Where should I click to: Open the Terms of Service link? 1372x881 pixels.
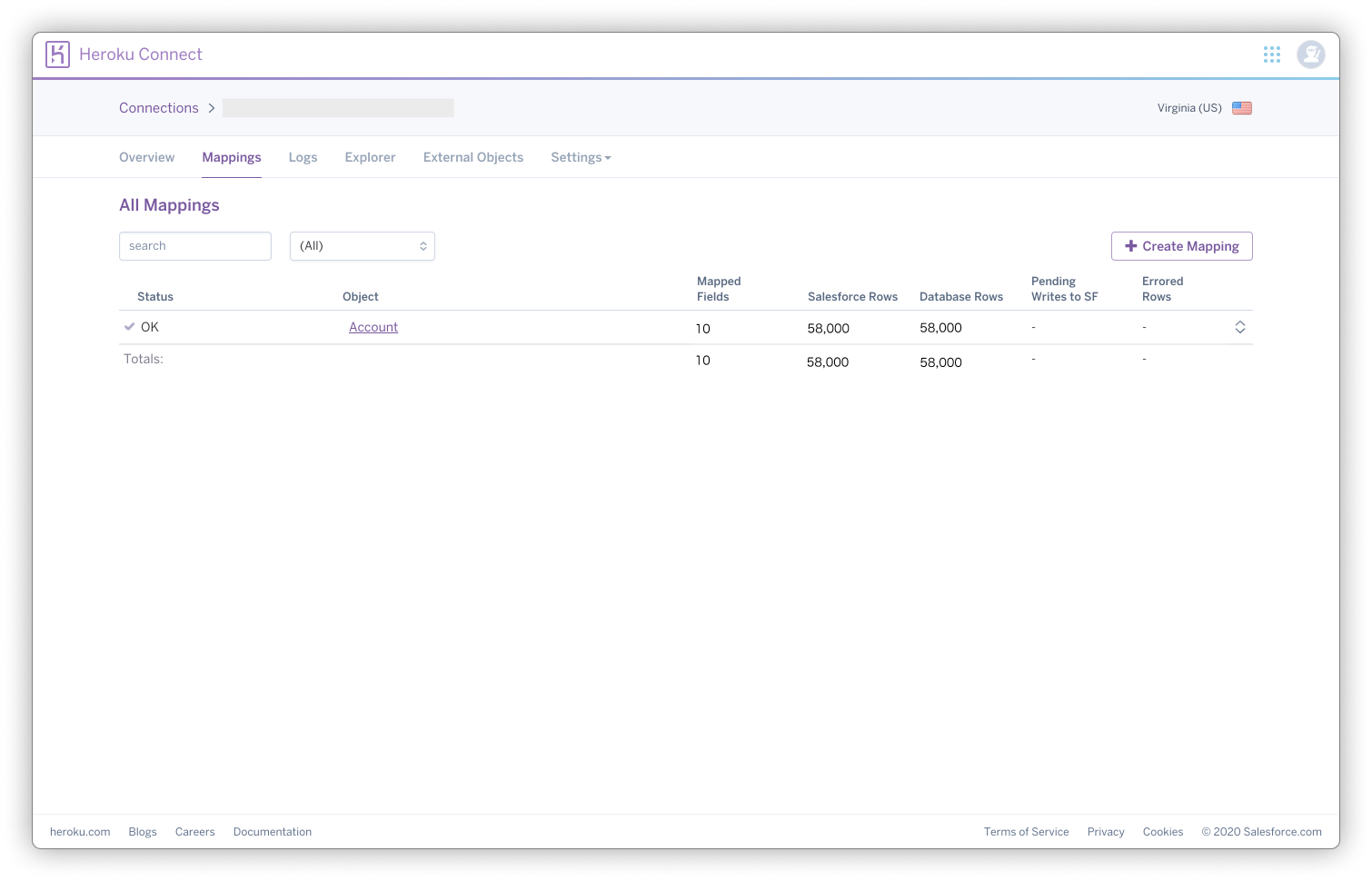coord(1027,832)
